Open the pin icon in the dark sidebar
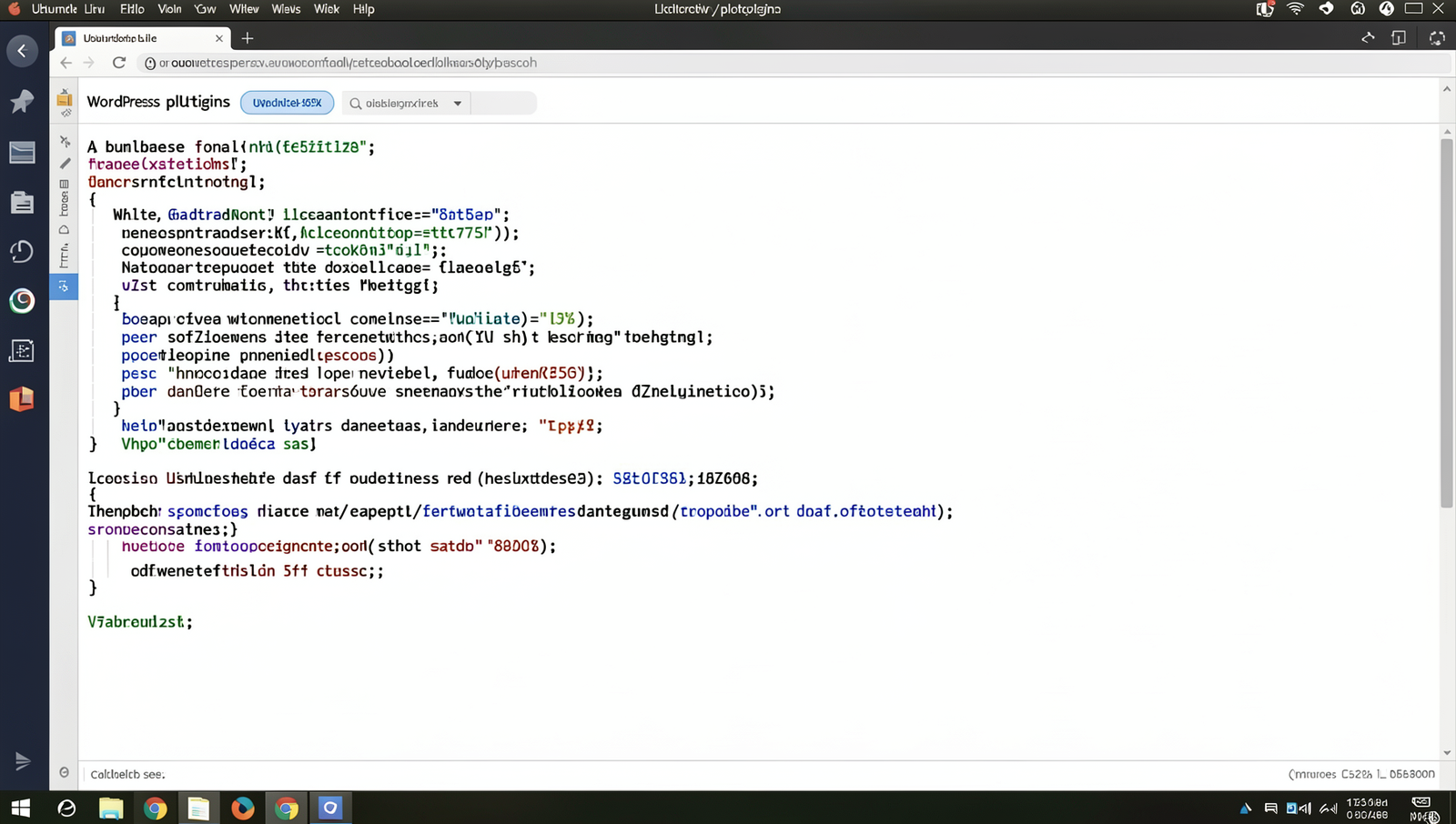1456x824 pixels. pos(22,101)
